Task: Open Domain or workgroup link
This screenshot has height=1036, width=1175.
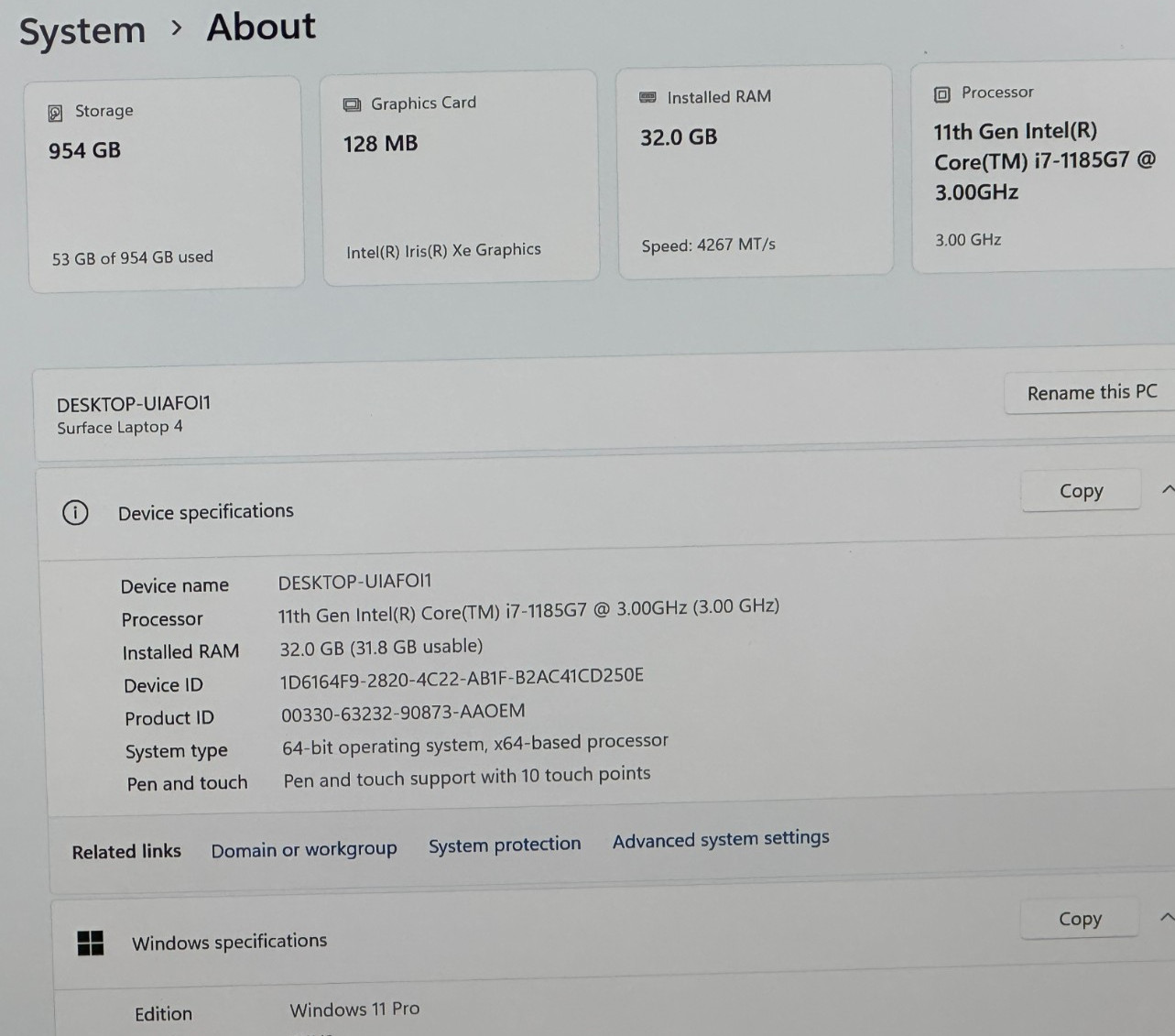Action: 304,849
